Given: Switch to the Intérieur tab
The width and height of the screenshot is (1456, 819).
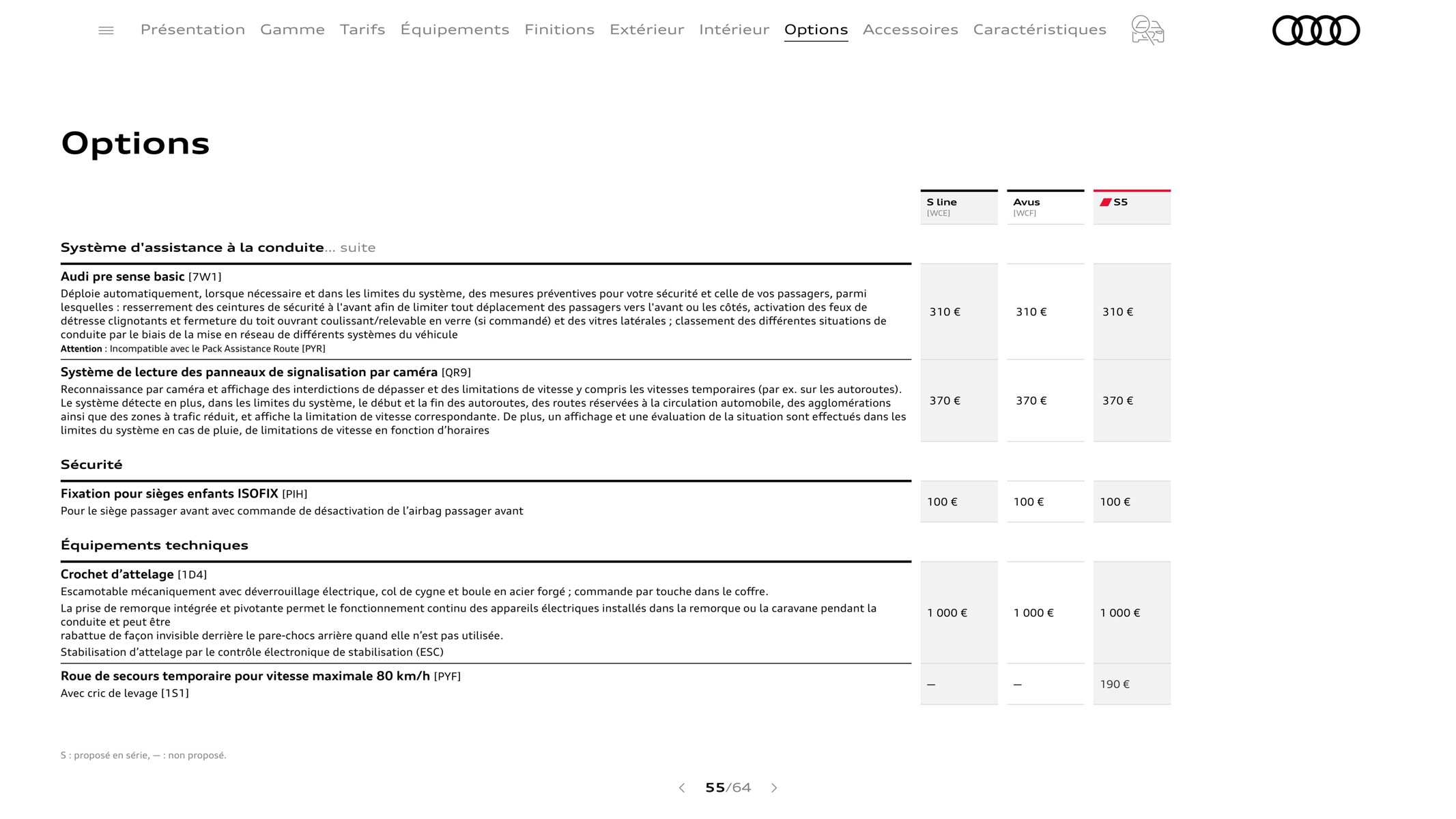Looking at the screenshot, I should click(734, 29).
